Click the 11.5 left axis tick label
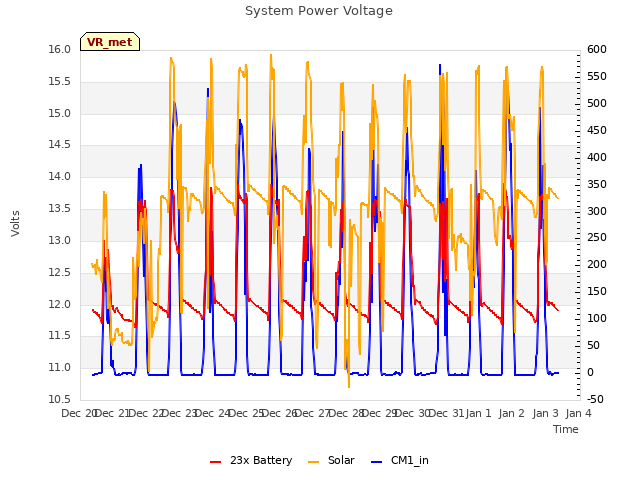640x480 pixels. pyautogui.click(x=60, y=336)
